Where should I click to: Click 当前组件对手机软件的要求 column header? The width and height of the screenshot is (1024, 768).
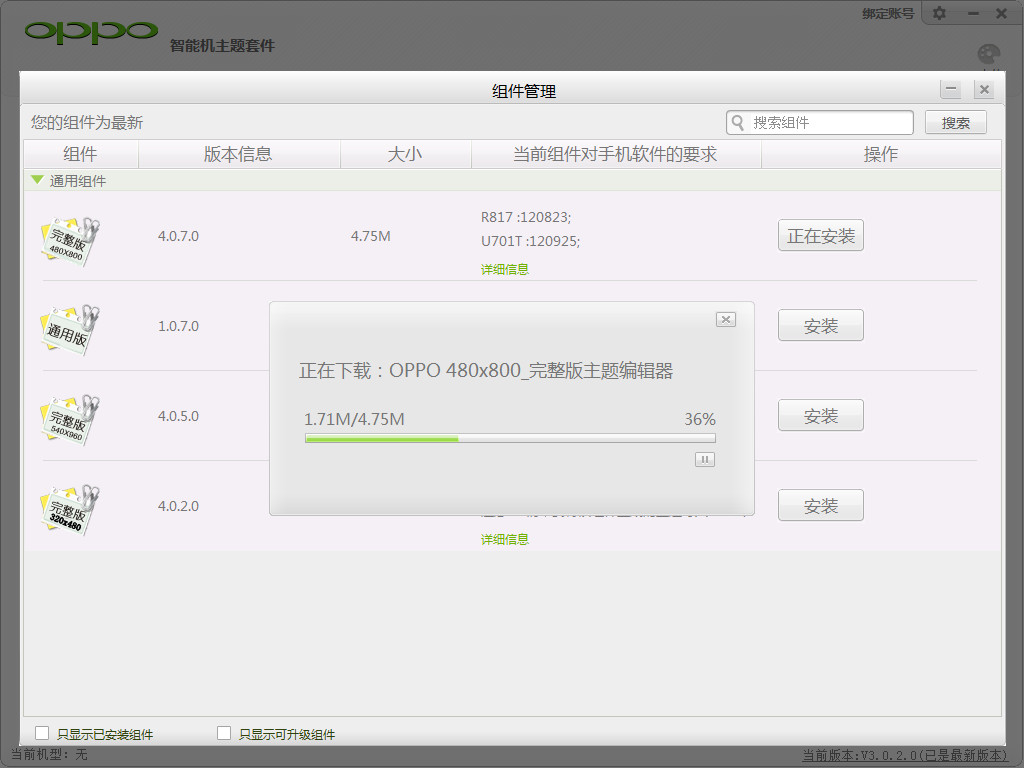coord(615,154)
